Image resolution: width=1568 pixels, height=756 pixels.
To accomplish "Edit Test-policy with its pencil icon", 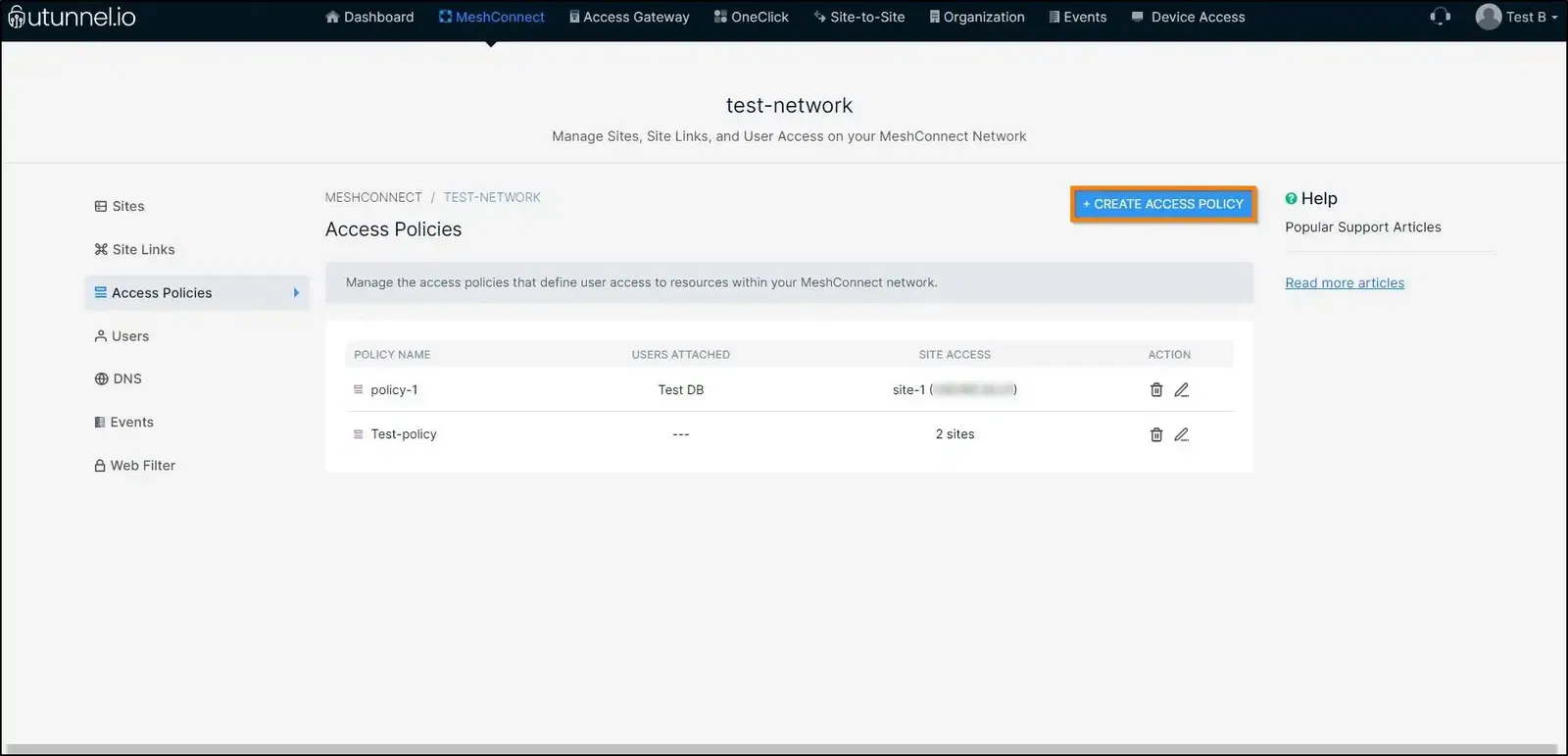I will point(1182,434).
